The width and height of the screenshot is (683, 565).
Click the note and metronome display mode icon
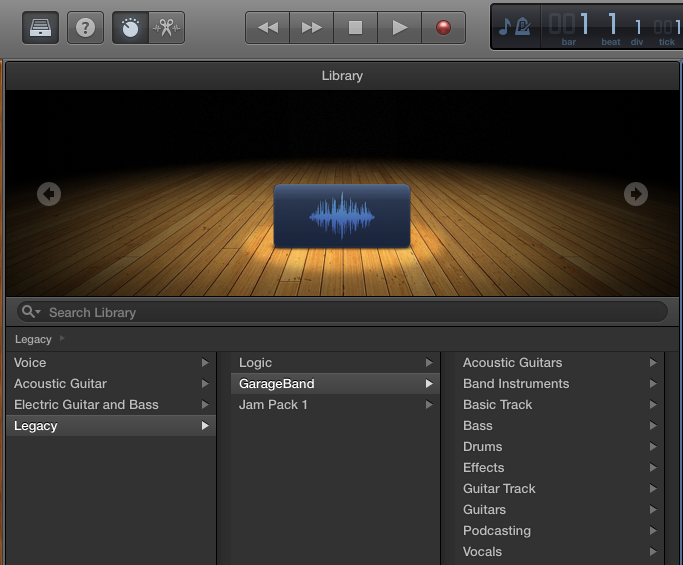pos(515,27)
